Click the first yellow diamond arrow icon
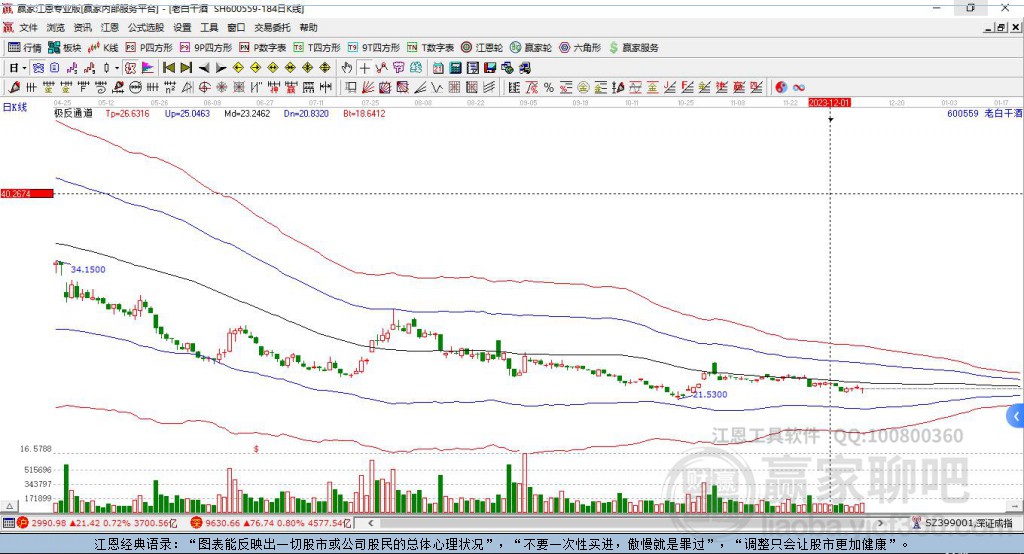Screen dimensions: 1024x554 tap(238, 68)
